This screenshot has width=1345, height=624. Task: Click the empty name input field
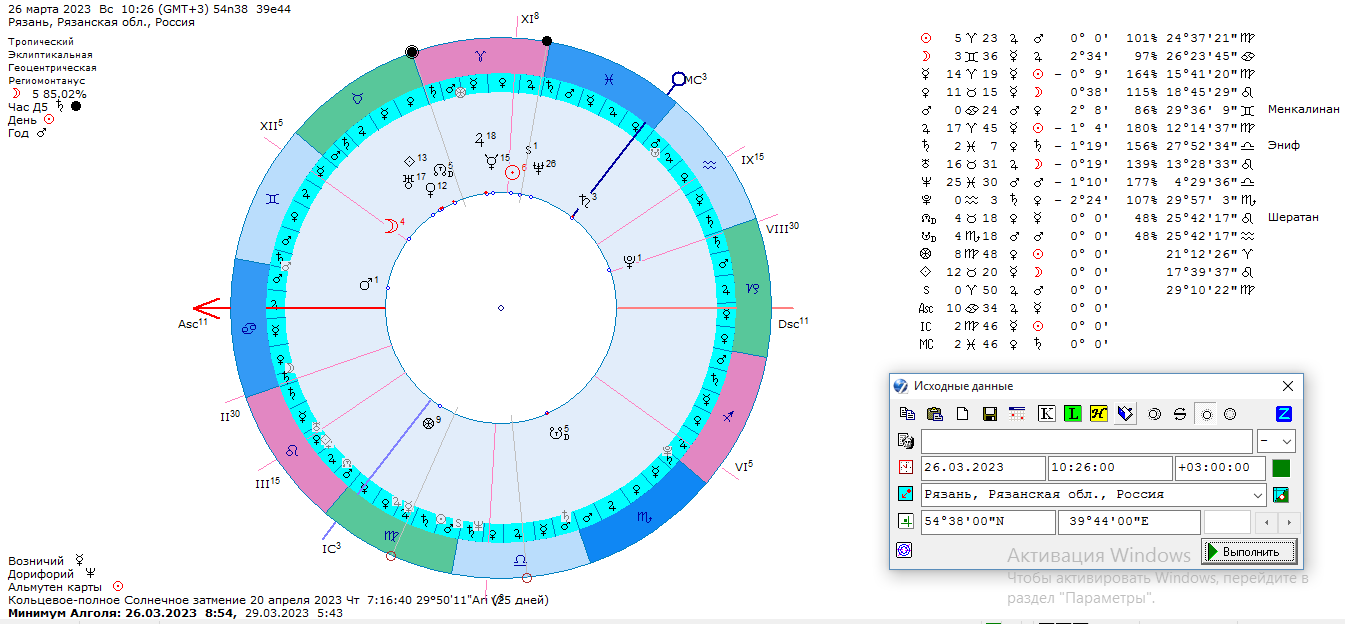[x=1086, y=441]
